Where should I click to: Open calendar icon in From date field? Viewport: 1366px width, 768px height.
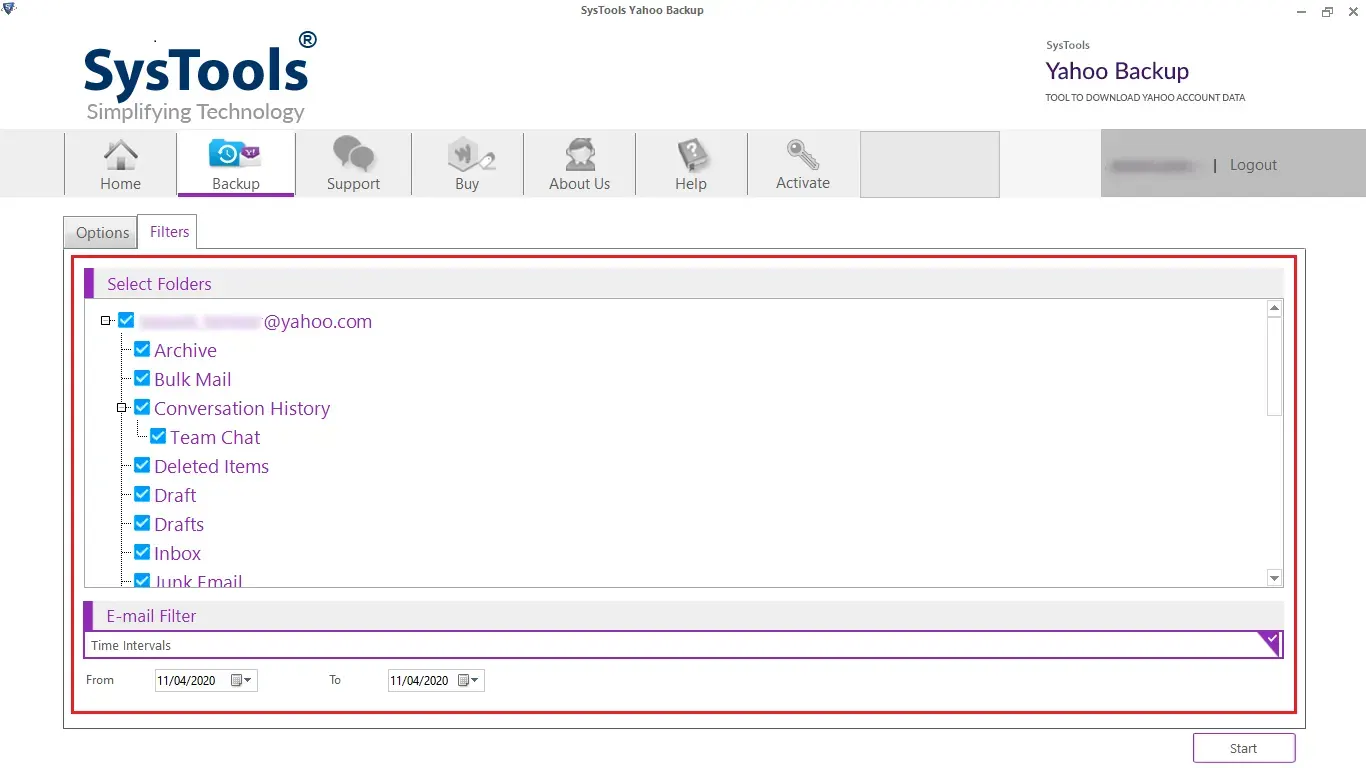tap(237, 680)
